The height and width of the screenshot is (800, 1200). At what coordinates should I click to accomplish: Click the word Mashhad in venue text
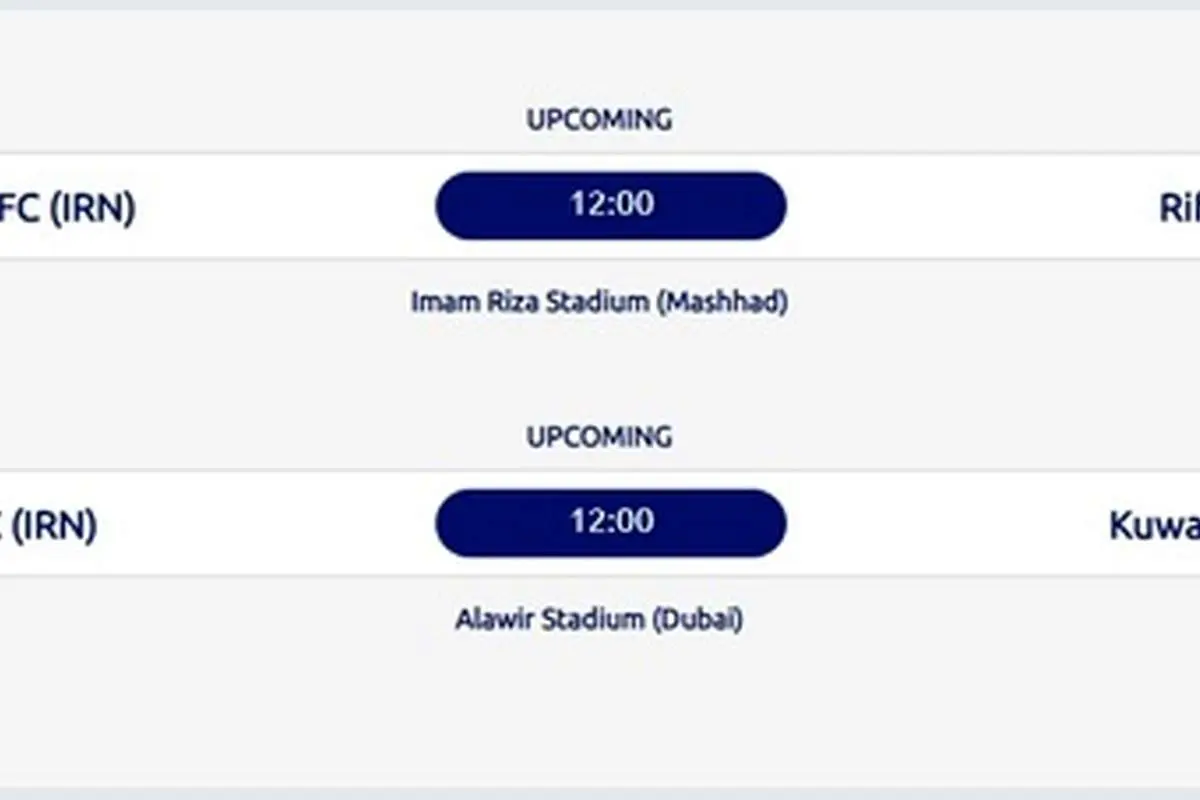coord(722,302)
